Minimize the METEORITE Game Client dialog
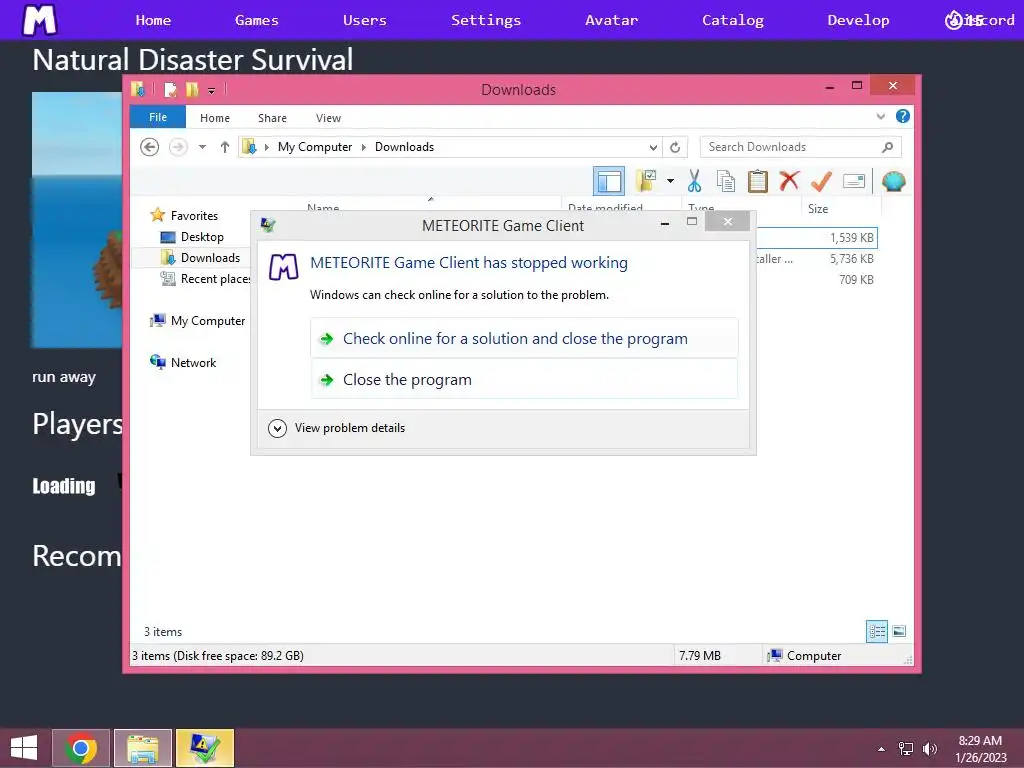The image size is (1024, 768). [665, 223]
